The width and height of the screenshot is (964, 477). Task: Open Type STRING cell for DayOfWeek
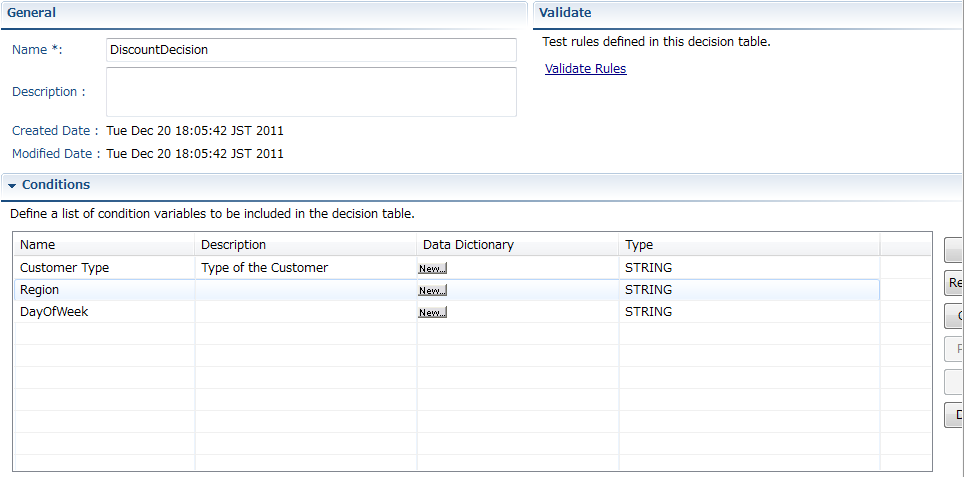coord(648,312)
